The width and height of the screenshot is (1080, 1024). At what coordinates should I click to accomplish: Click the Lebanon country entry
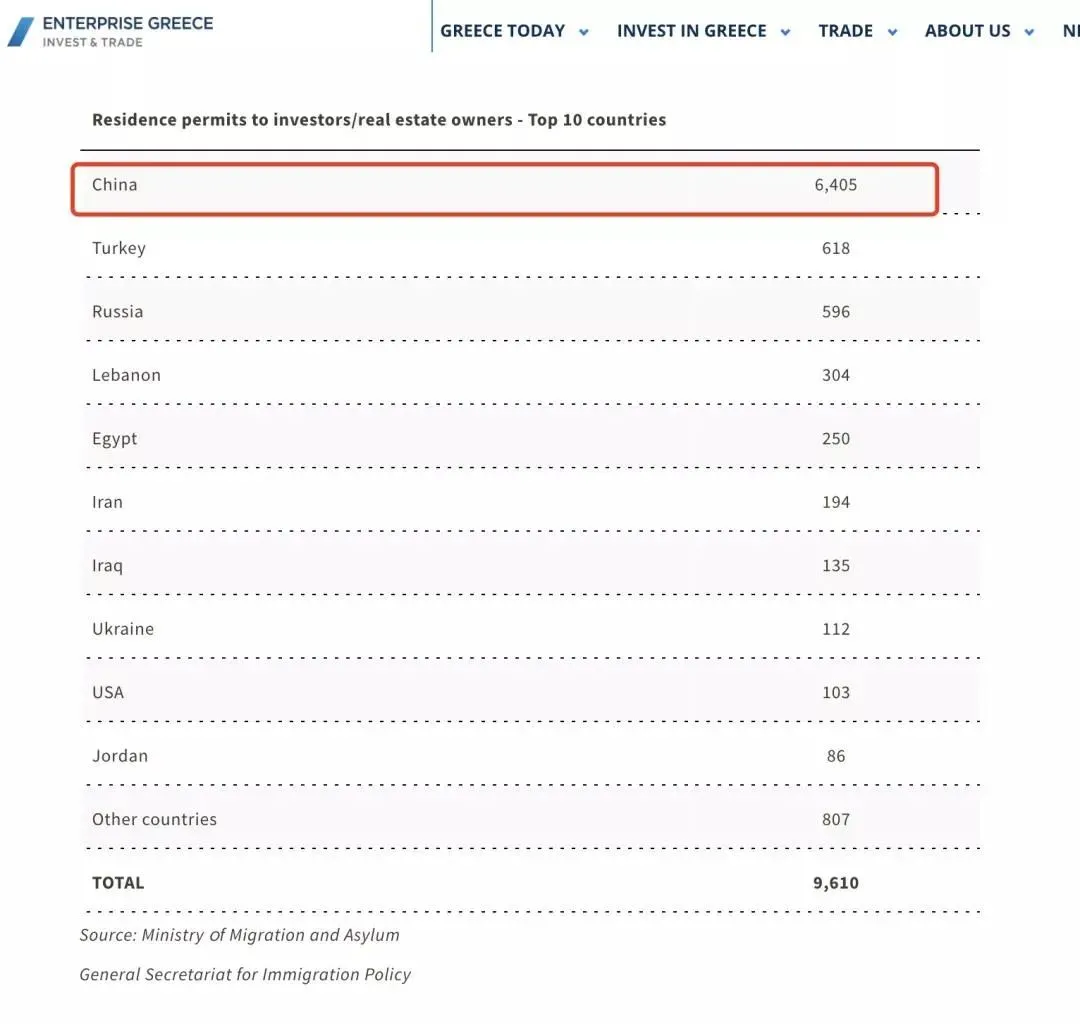pos(126,375)
